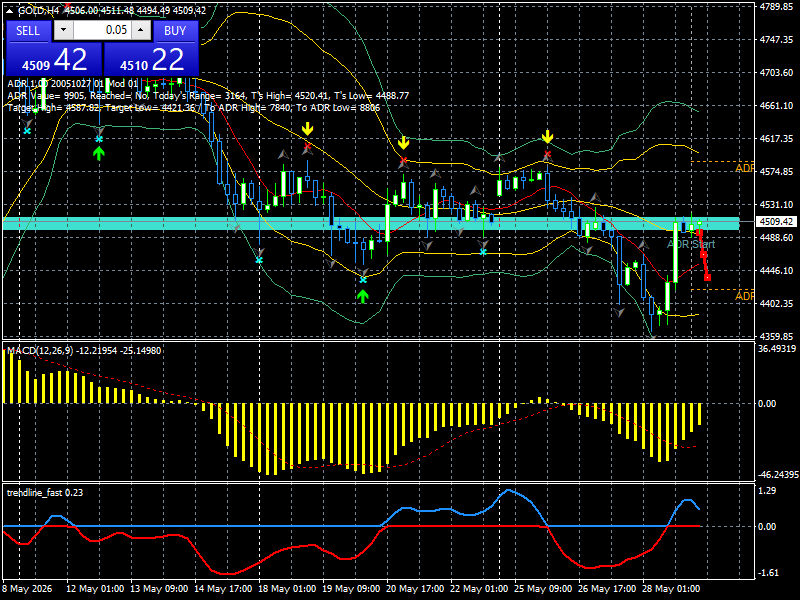
Task: Click the 4661.10 price scale label
Action: 776,106
